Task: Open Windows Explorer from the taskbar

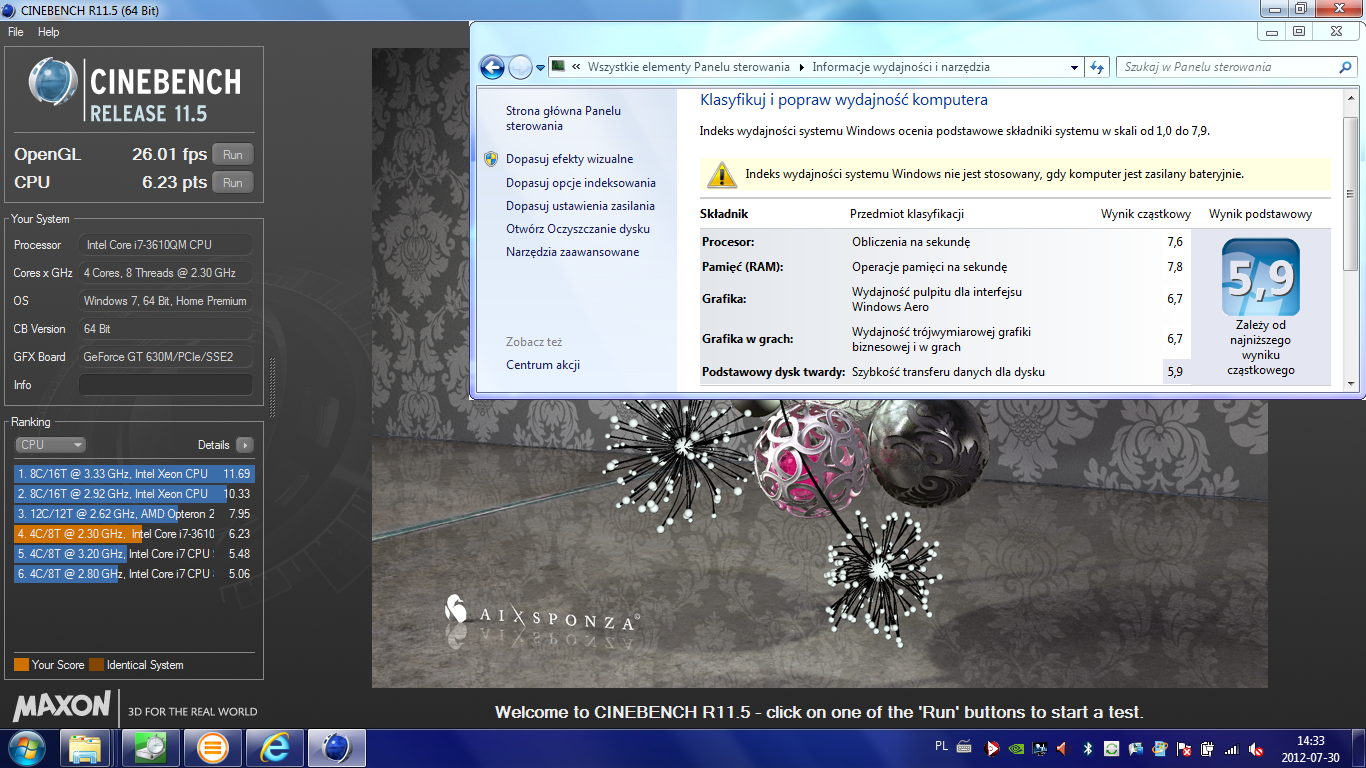Action: pyautogui.click(x=85, y=748)
